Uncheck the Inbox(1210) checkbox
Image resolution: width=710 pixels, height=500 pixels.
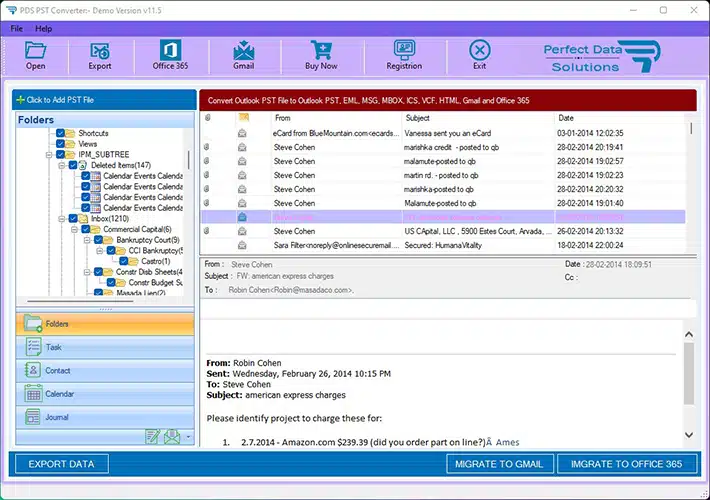pos(73,219)
